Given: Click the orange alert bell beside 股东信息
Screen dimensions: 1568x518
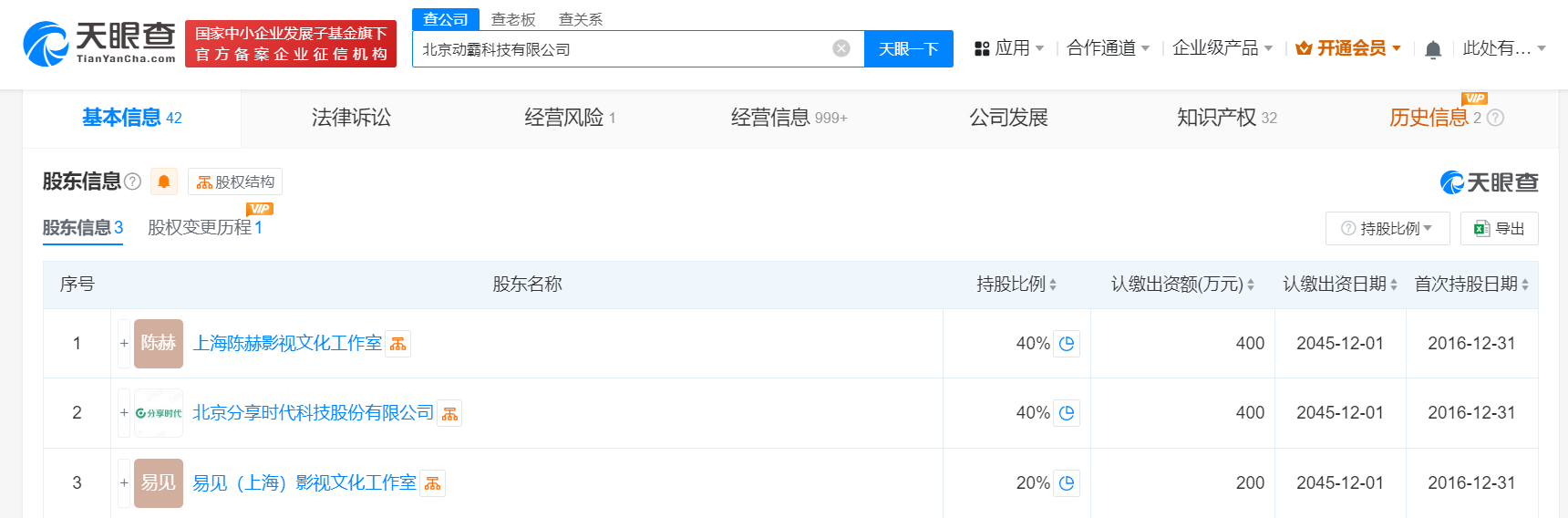Looking at the screenshot, I should pos(164,181).
